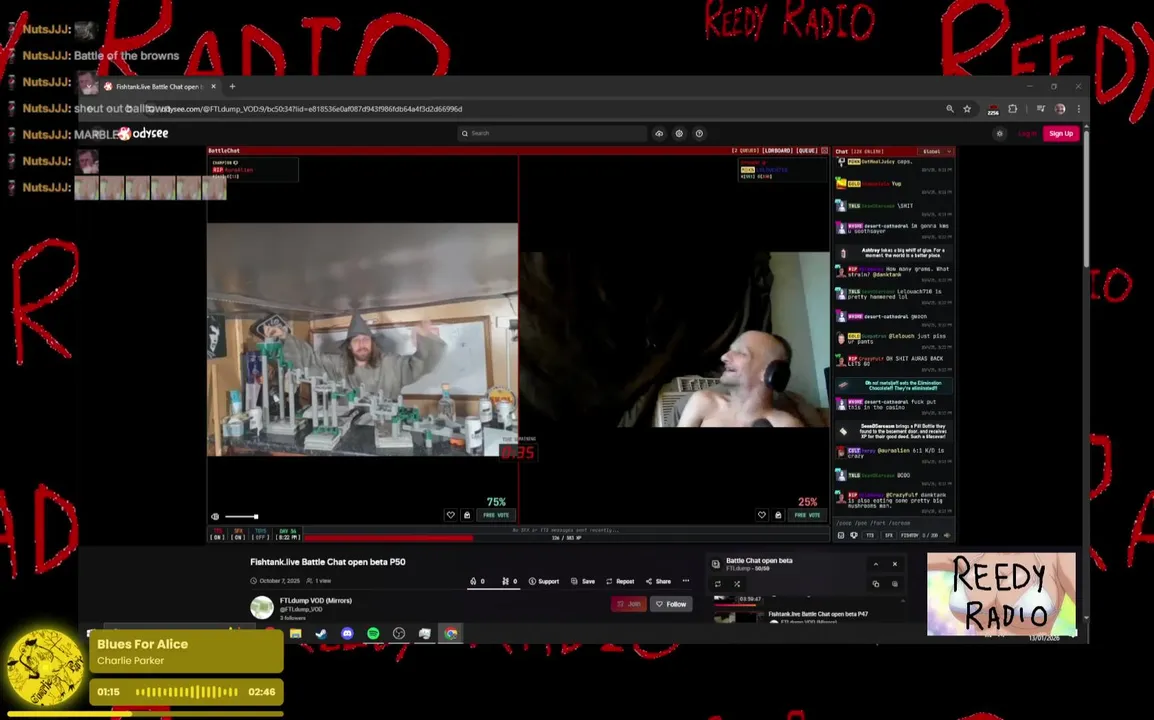Open the Chrome profile avatar
This screenshot has width=1154, height=720.
(1060, 109)
